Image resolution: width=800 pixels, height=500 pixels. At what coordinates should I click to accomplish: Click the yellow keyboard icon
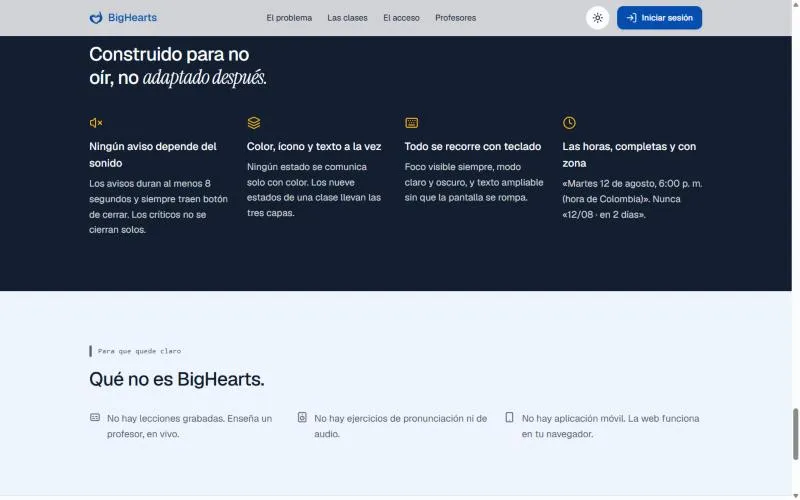coord(411,122)
